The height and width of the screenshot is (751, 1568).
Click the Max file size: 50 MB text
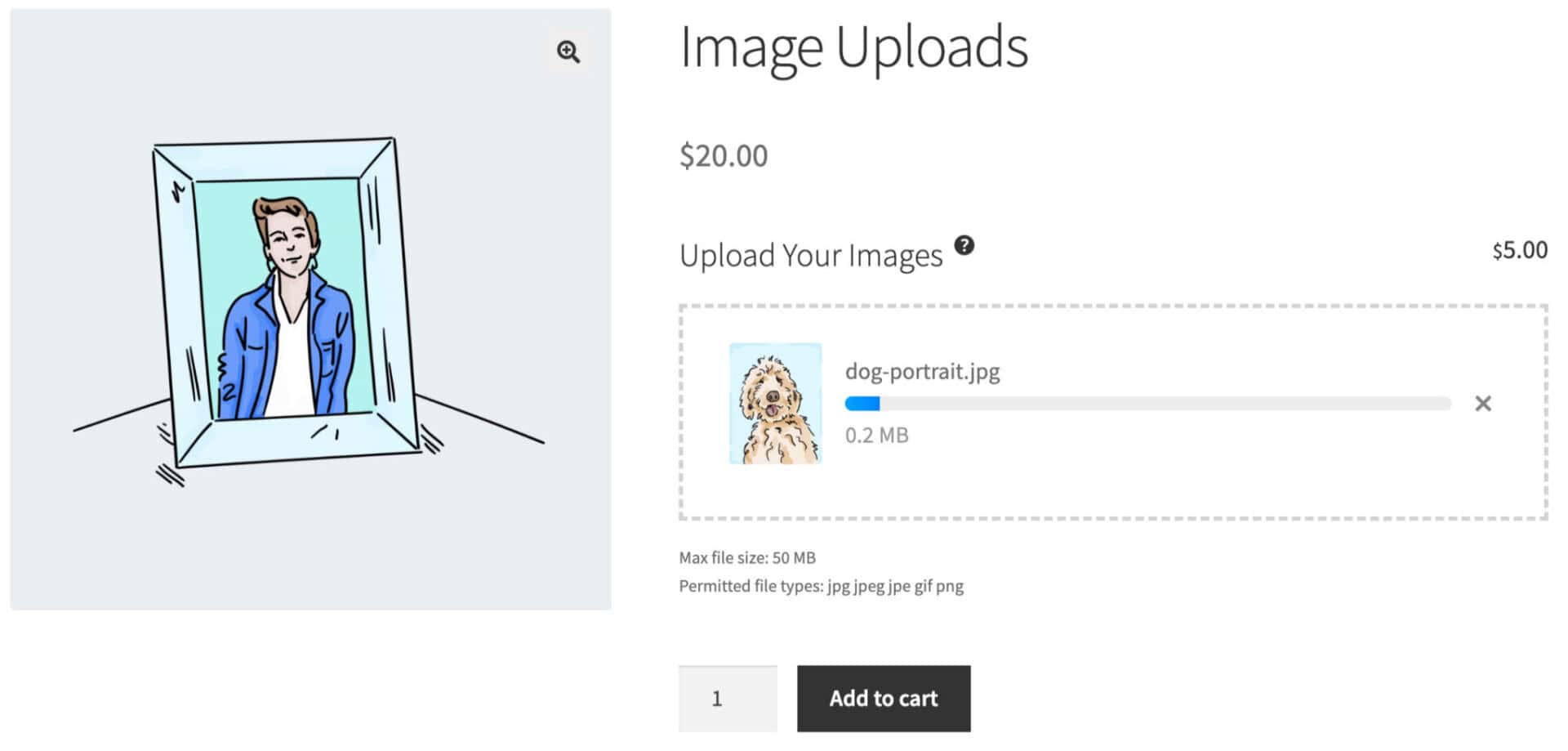click(x=747, y=558)
